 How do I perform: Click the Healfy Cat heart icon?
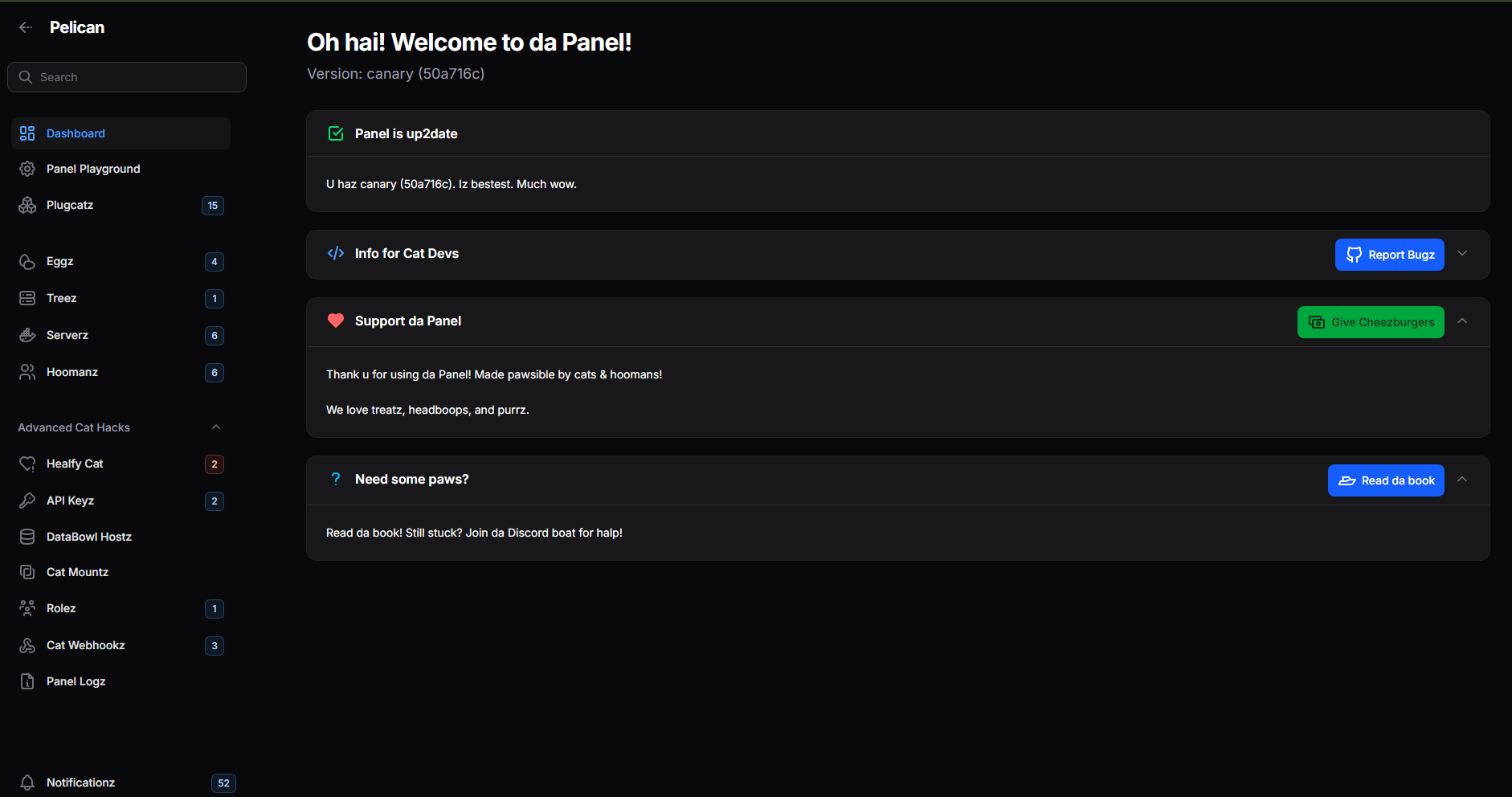(x=27, y=464)
